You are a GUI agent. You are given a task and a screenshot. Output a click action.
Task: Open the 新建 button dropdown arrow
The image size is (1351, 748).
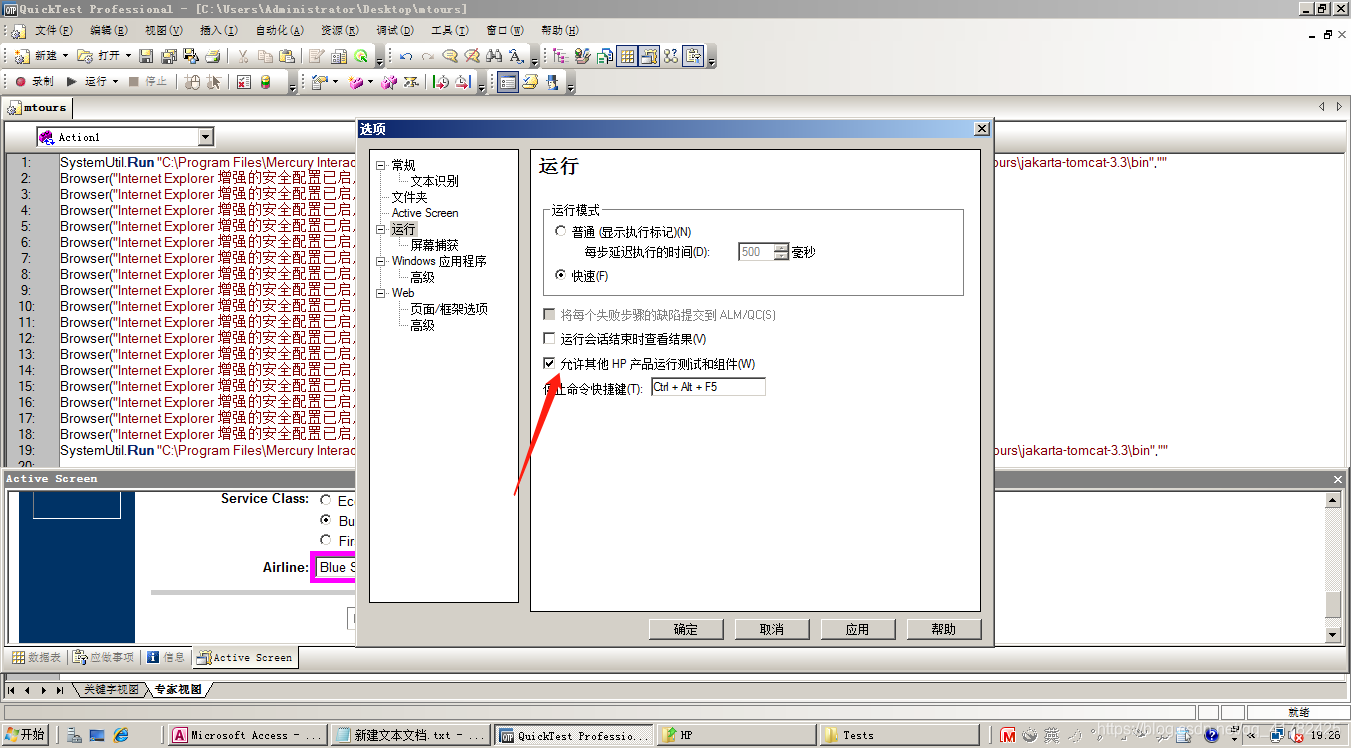[x=66, y=56]
